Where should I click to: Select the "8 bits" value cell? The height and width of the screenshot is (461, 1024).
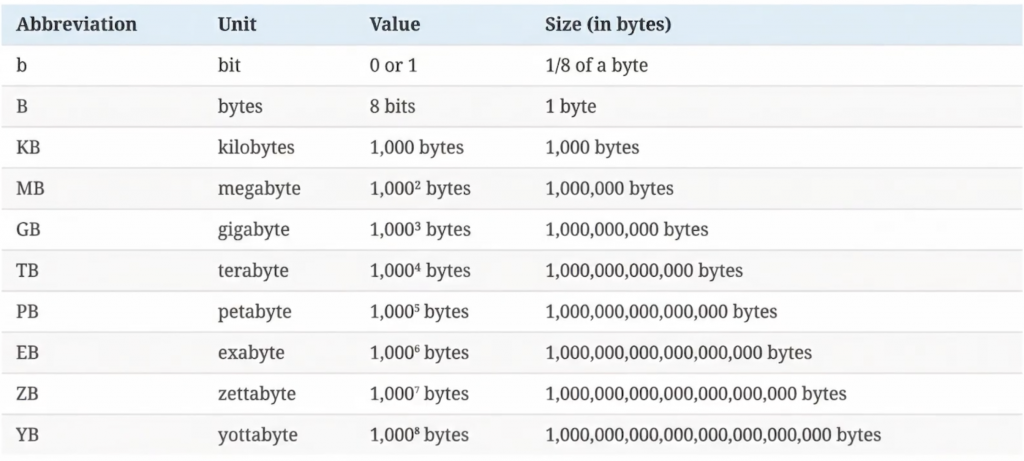392,106
